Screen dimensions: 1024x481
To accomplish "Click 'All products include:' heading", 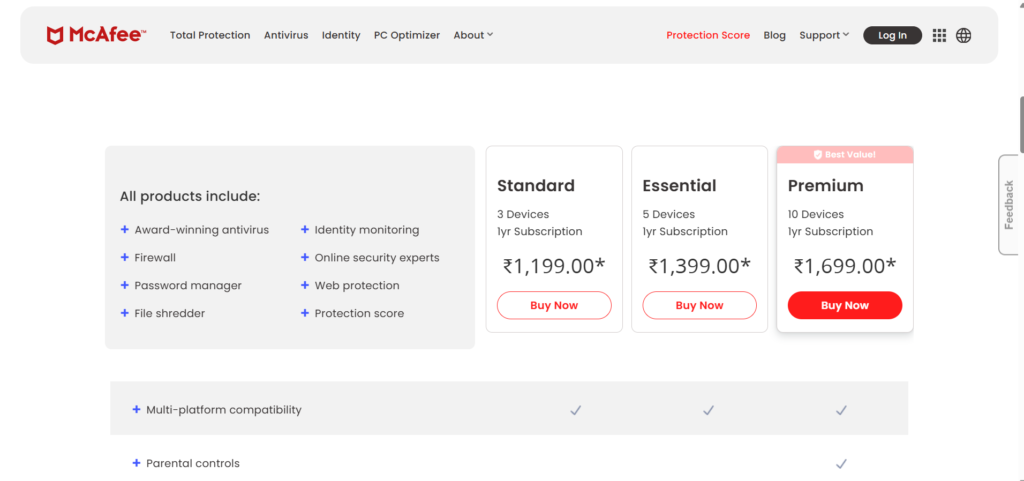I will point(190,196).
